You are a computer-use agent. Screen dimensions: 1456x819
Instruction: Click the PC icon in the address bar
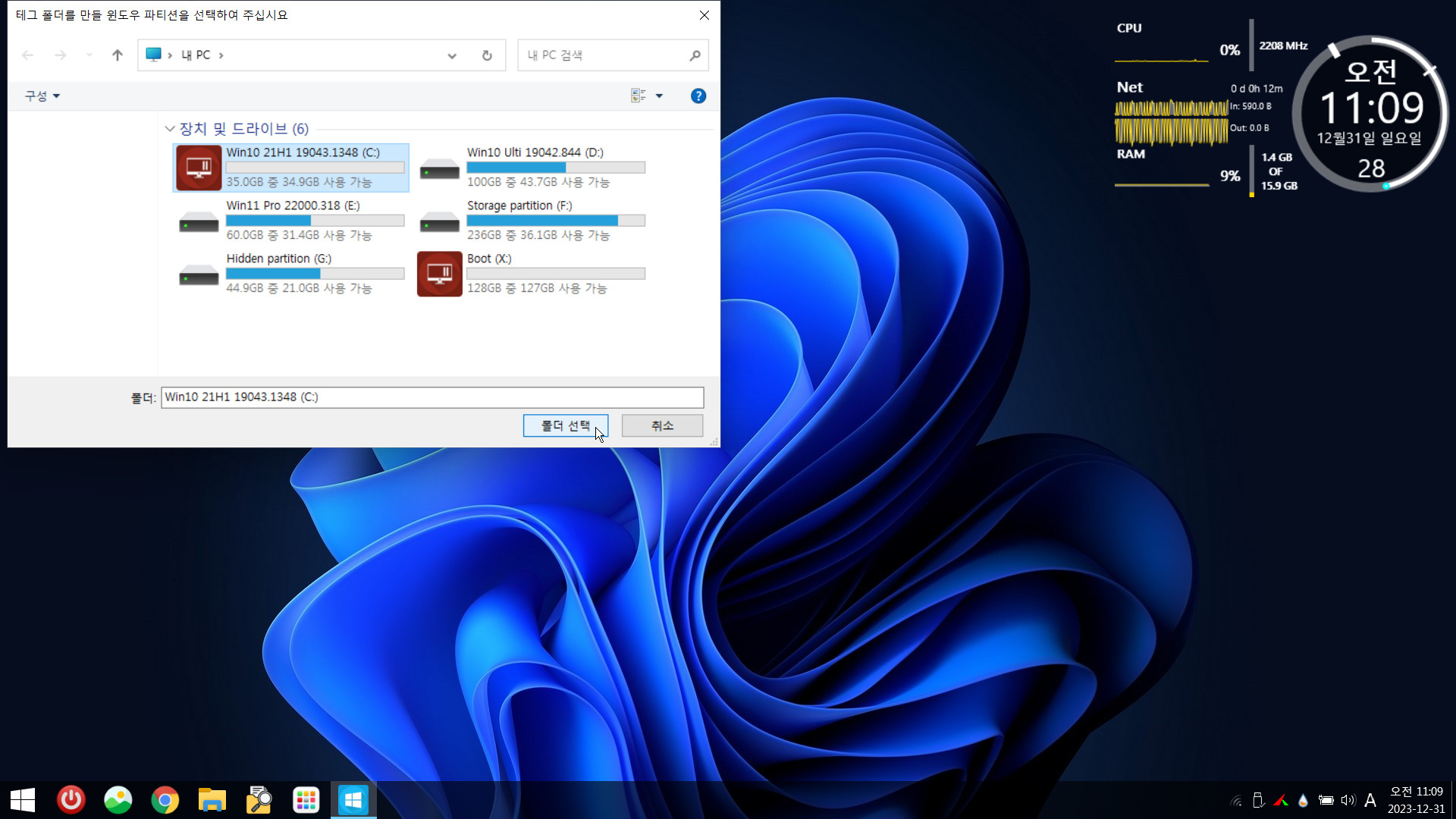pyautogui.click(x=153, y=55)
